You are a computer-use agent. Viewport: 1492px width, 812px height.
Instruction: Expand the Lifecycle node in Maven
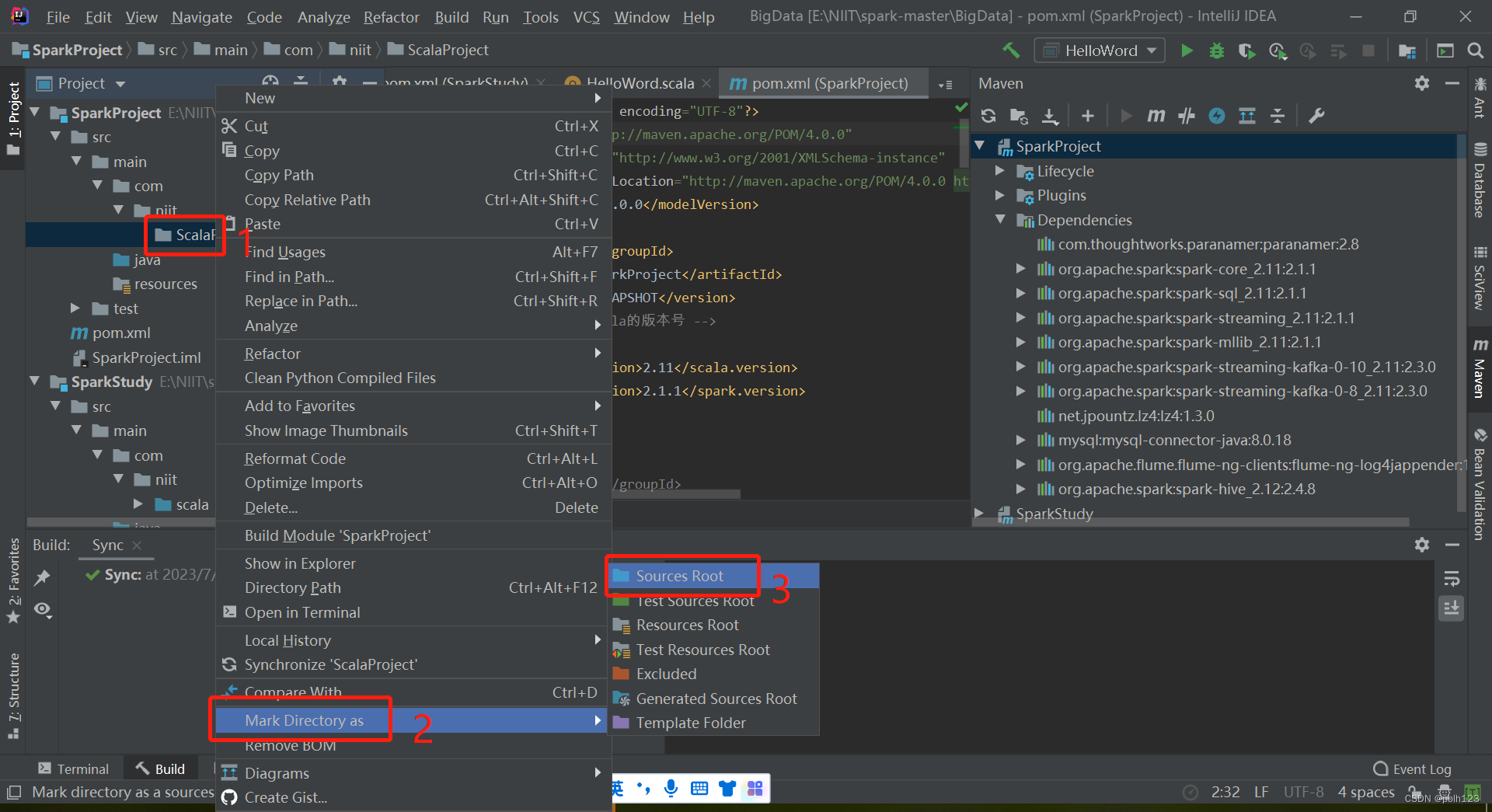click(x=1000, y=171)
